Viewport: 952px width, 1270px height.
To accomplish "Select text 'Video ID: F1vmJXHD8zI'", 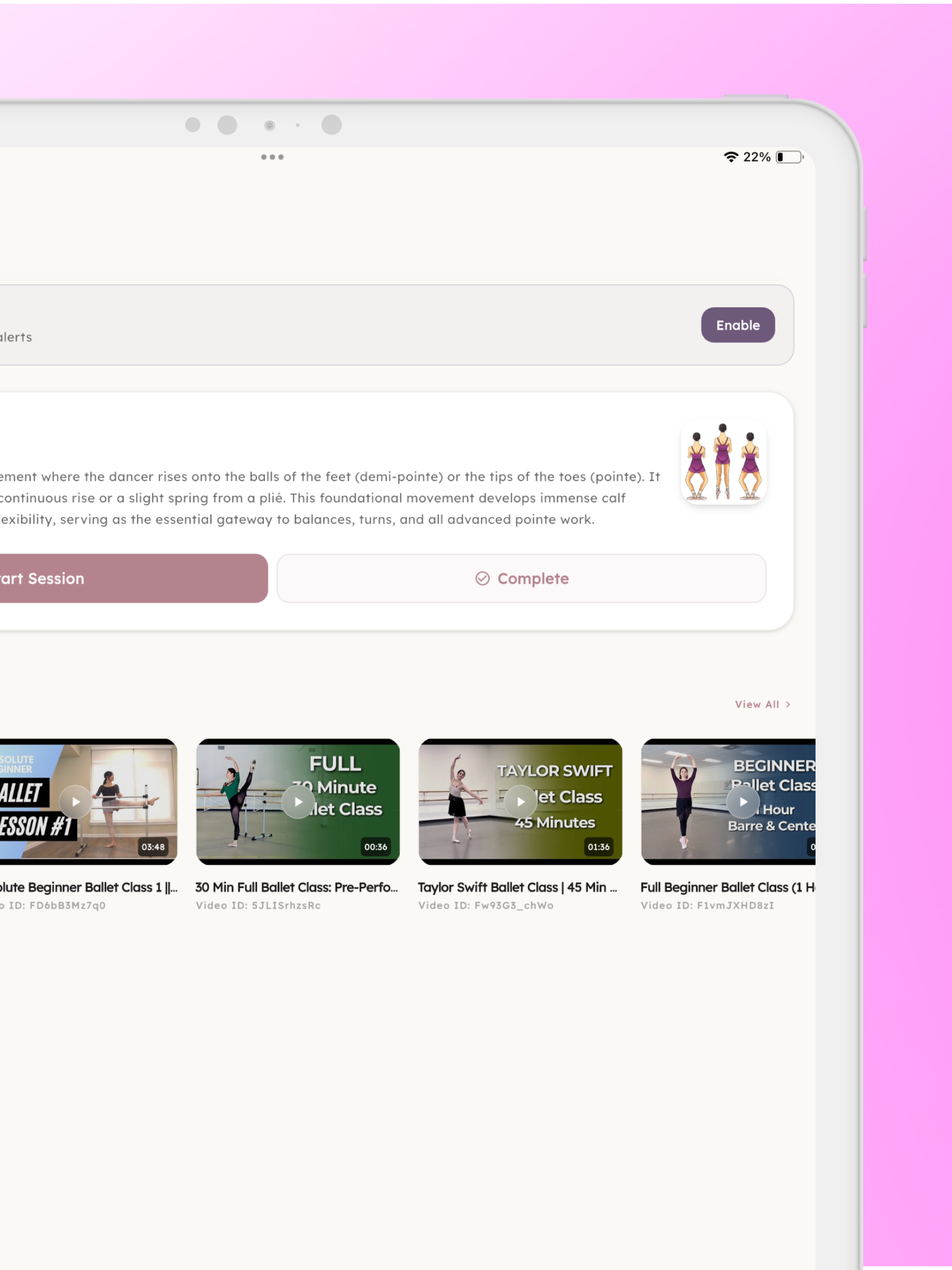I will click(708, 905).
